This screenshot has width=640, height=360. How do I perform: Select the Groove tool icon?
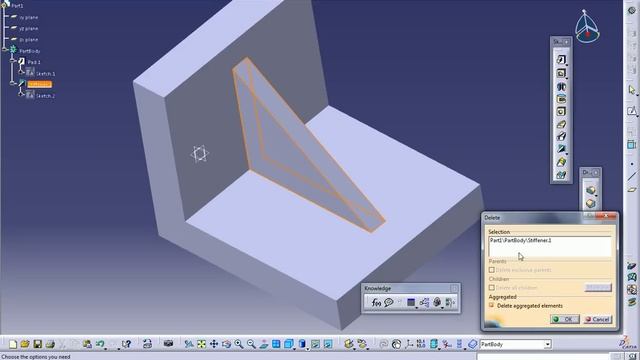[x=561, y=99]
